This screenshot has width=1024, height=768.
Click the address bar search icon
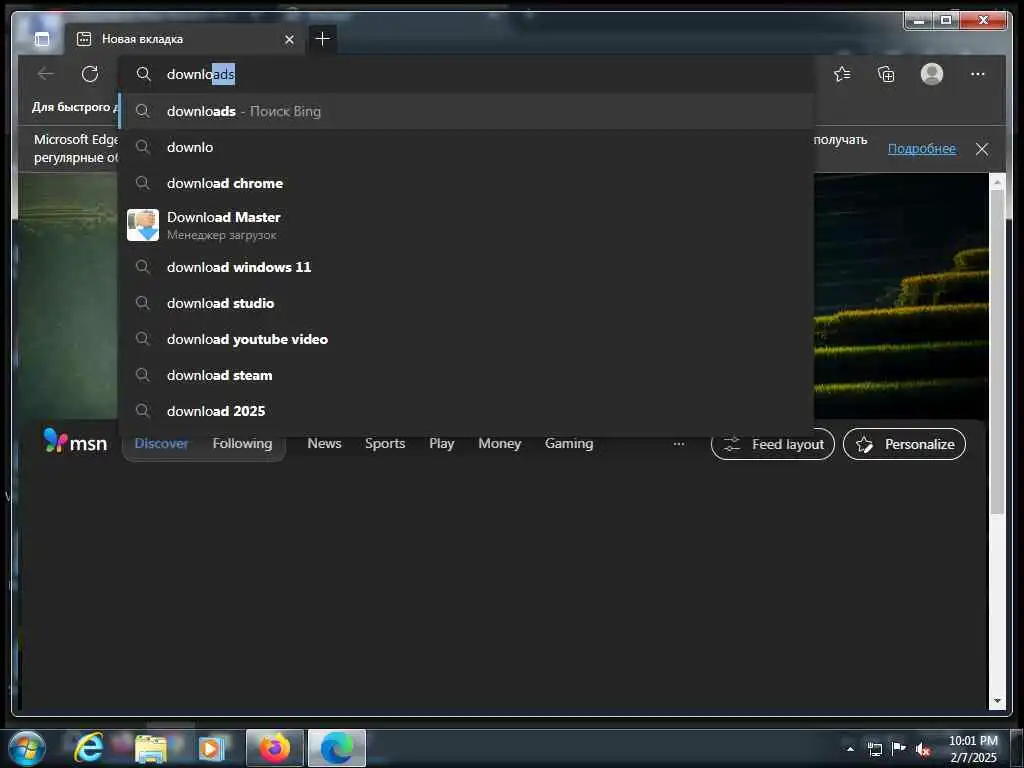click(x=144, y=74)
